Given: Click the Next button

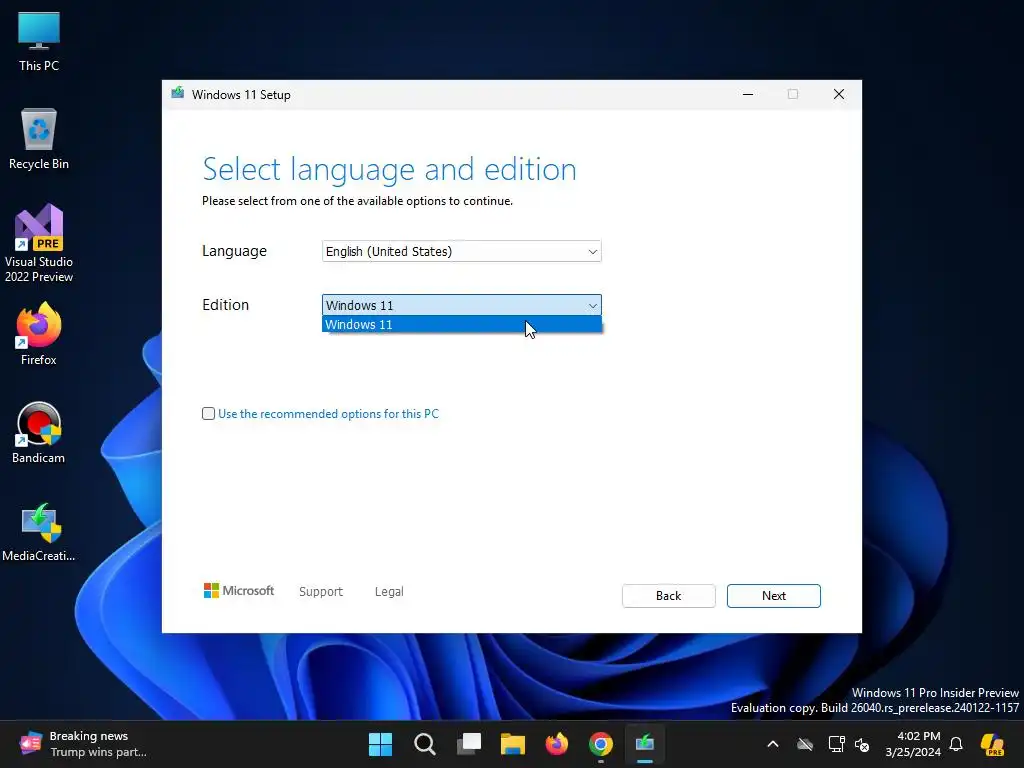Looking at the screenshot, I should (x=773, y=596).
